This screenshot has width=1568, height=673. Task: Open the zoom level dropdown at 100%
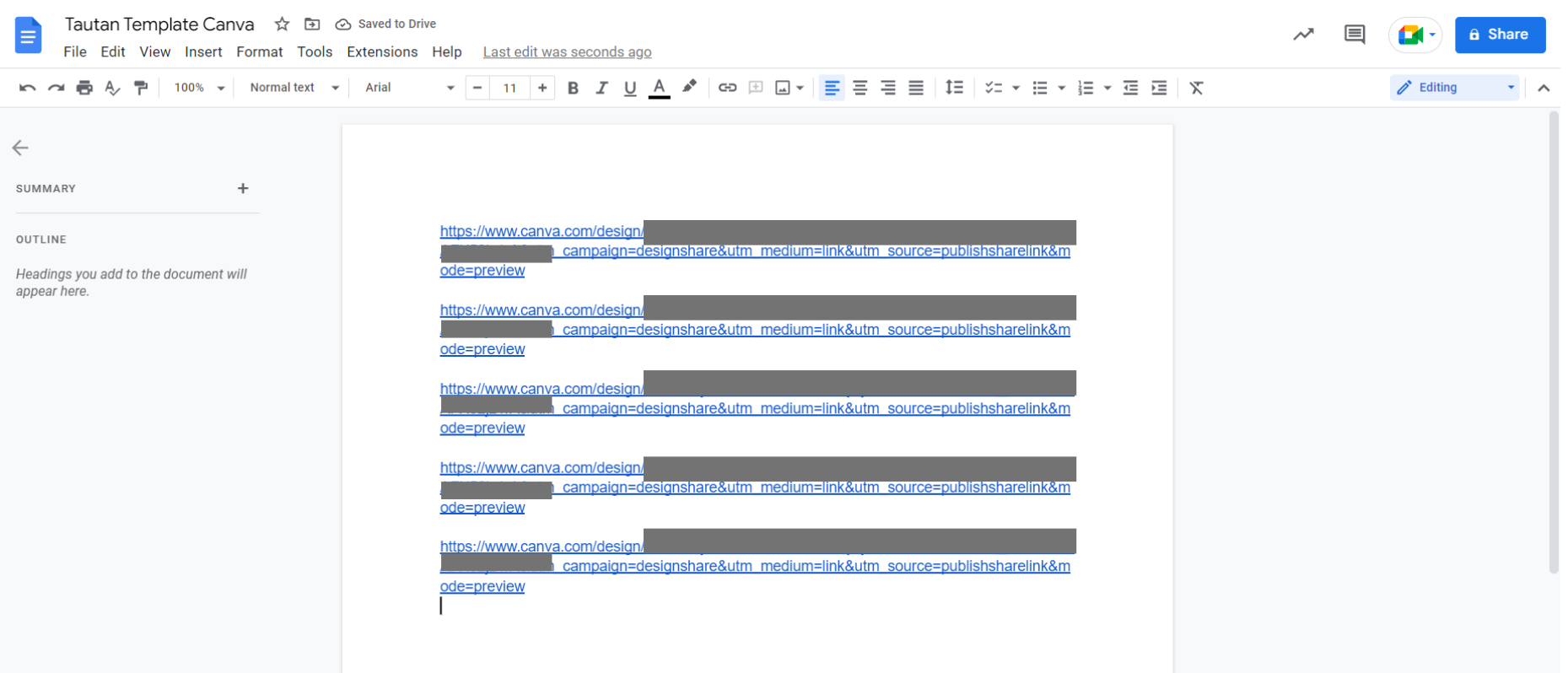[198, 88]
